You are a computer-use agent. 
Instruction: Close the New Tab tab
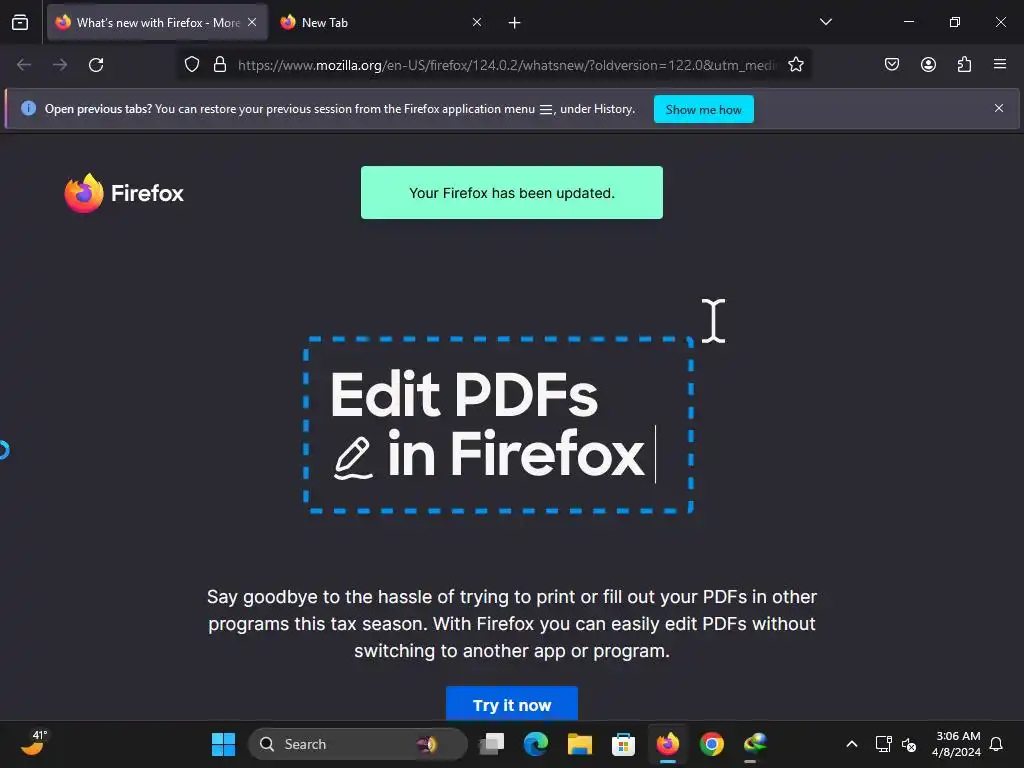(x=477, y=22)
